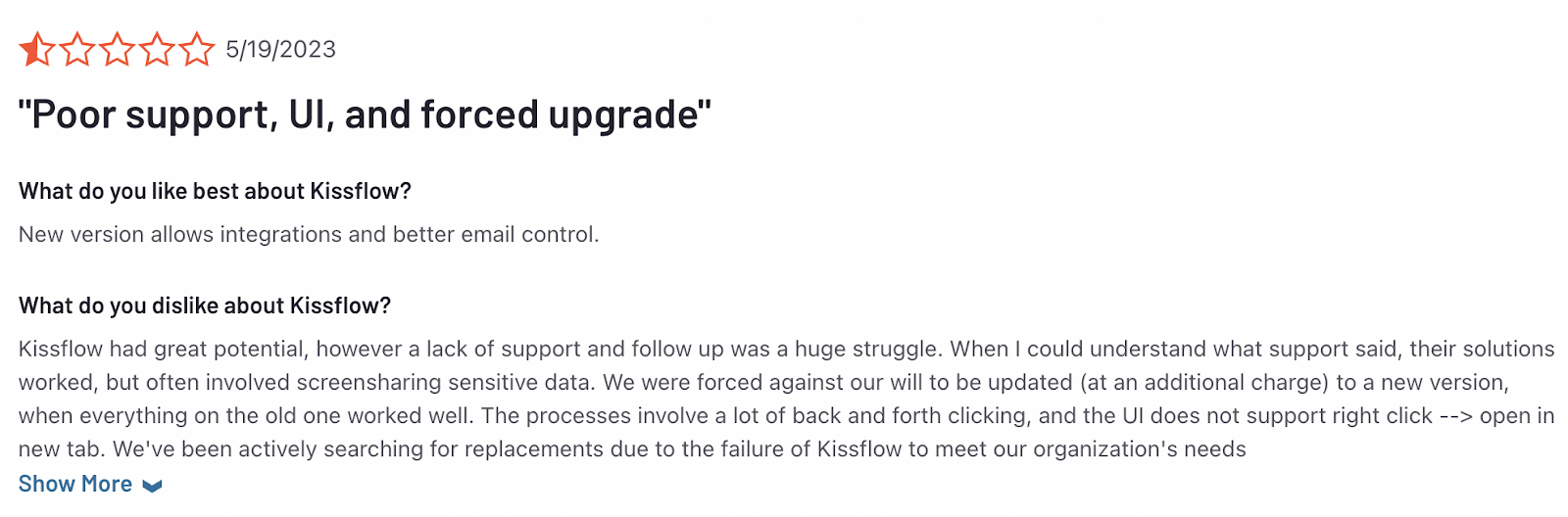Click the chevron icon beside Show More

(152, 486)
